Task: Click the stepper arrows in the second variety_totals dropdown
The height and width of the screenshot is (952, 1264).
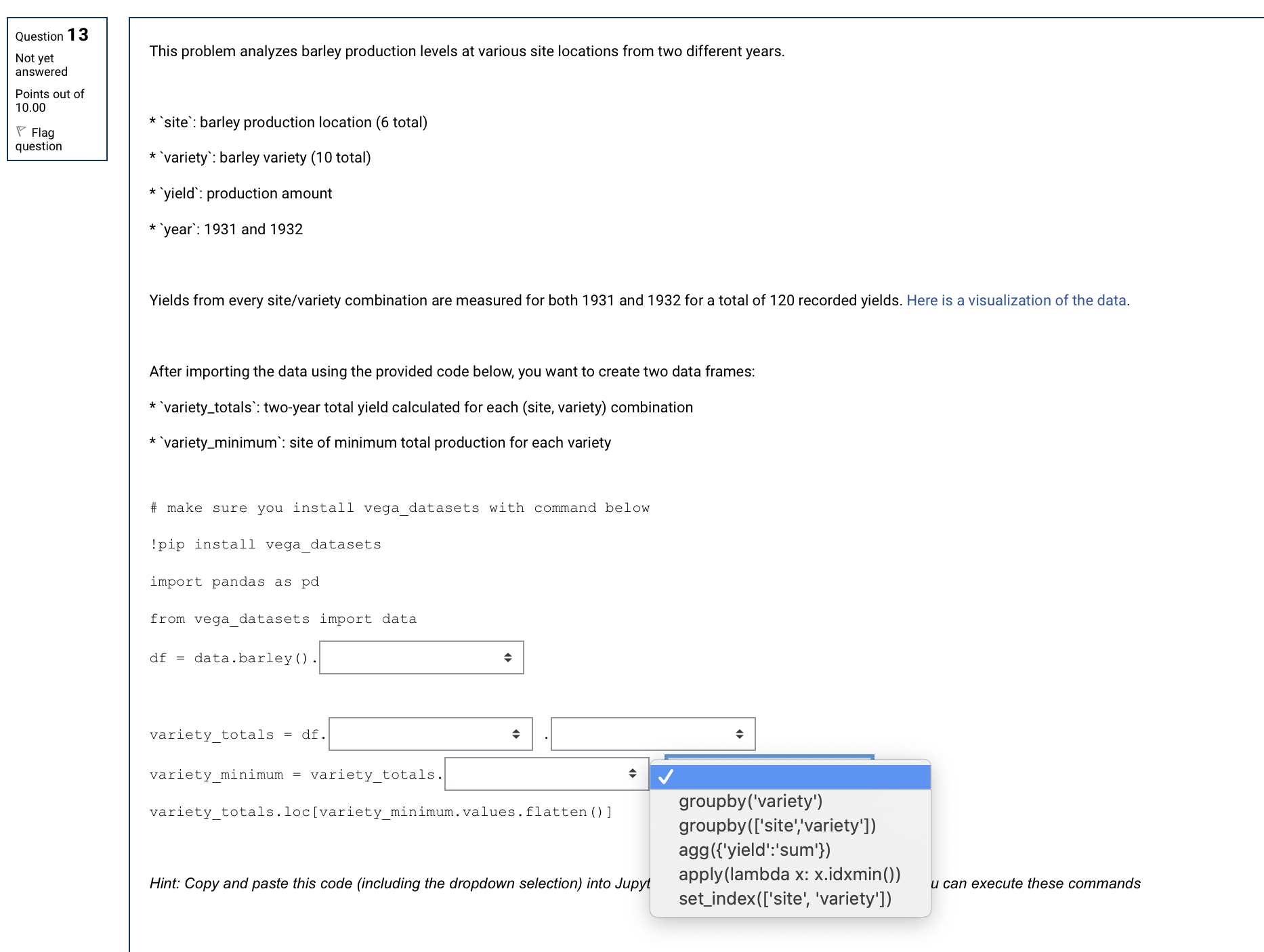Action: [x=740, y=734]
